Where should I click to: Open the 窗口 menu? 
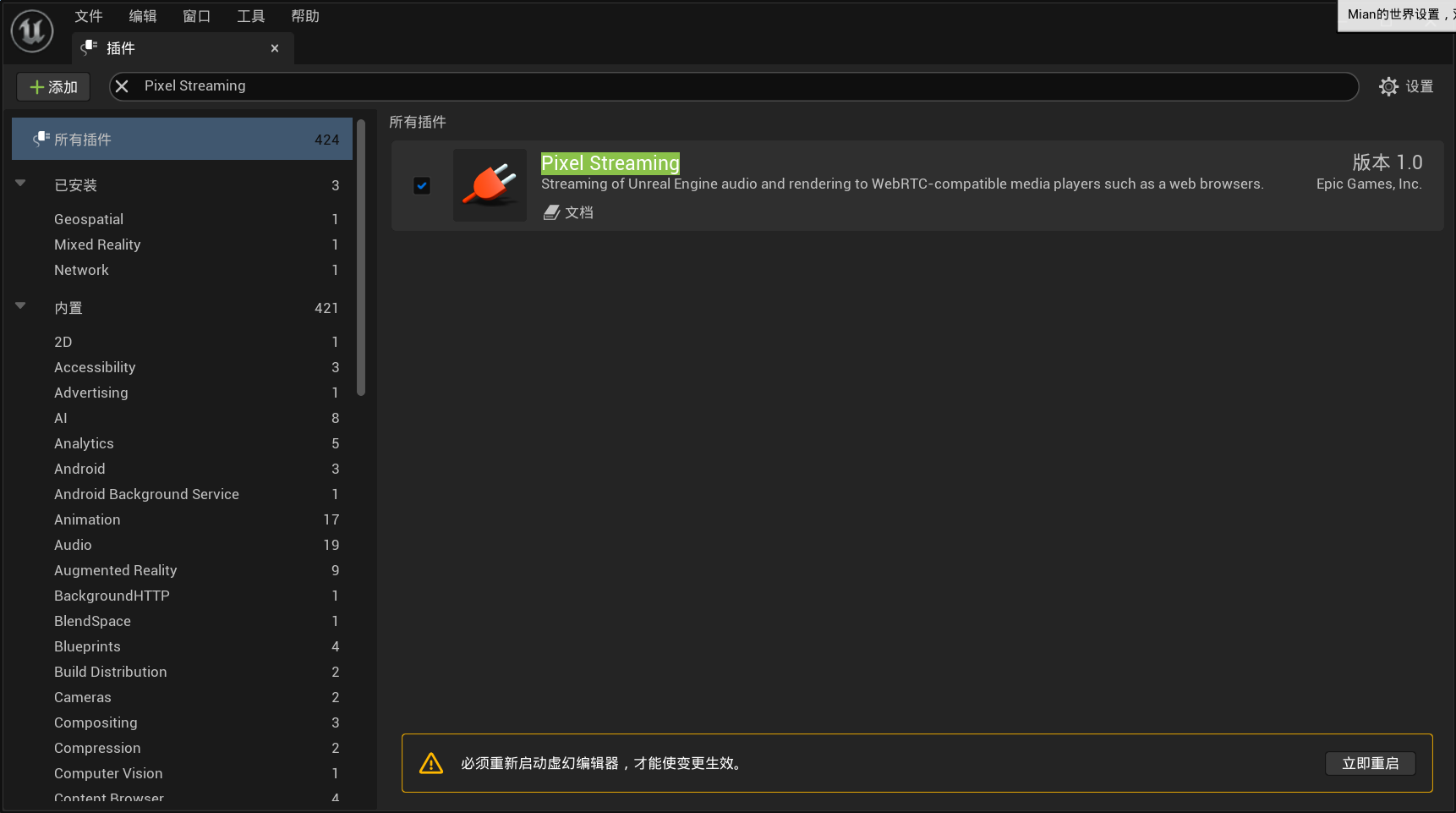coord(197,16)
